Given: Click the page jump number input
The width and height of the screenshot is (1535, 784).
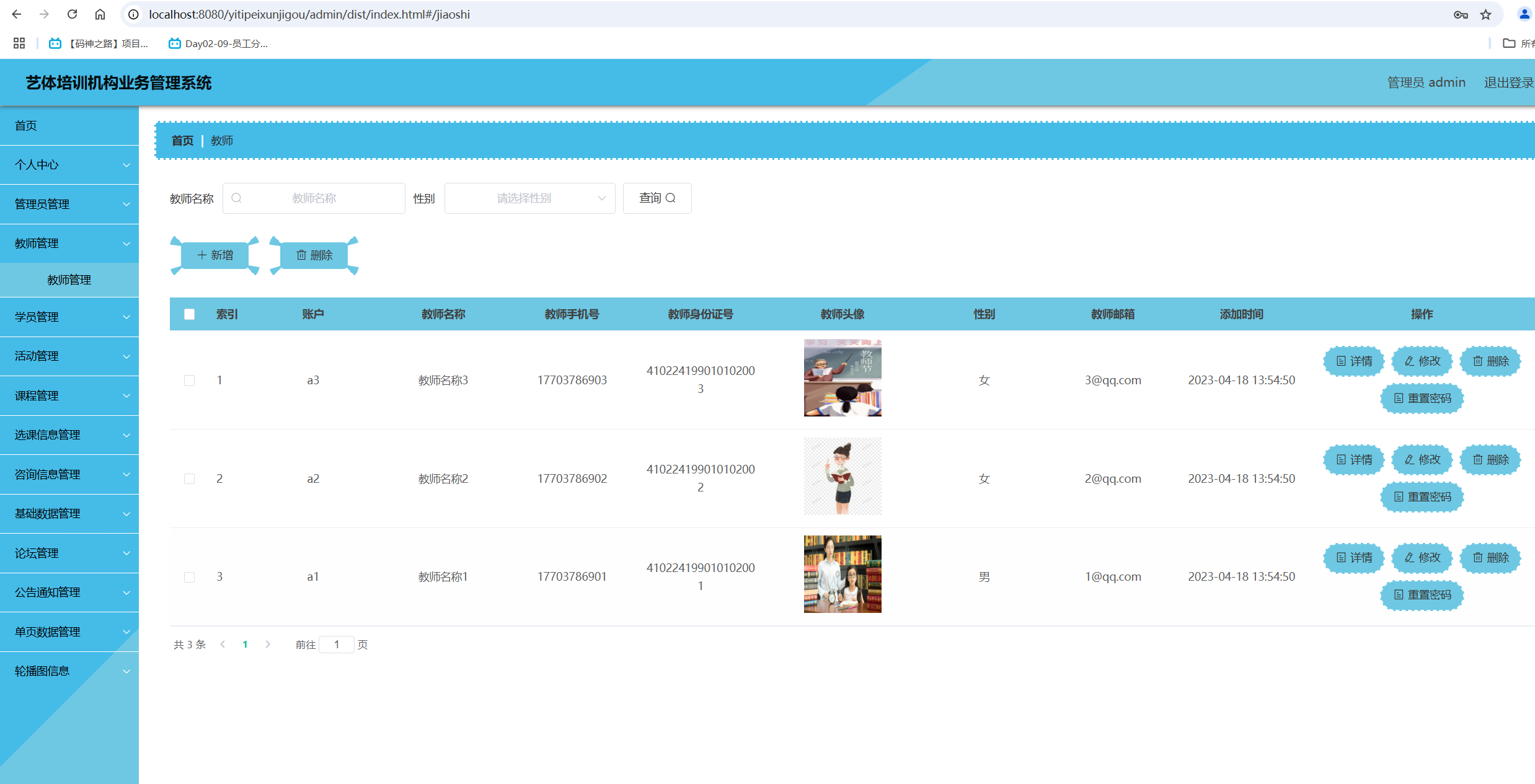Looking at the screenshot, I should pos(337,645).
